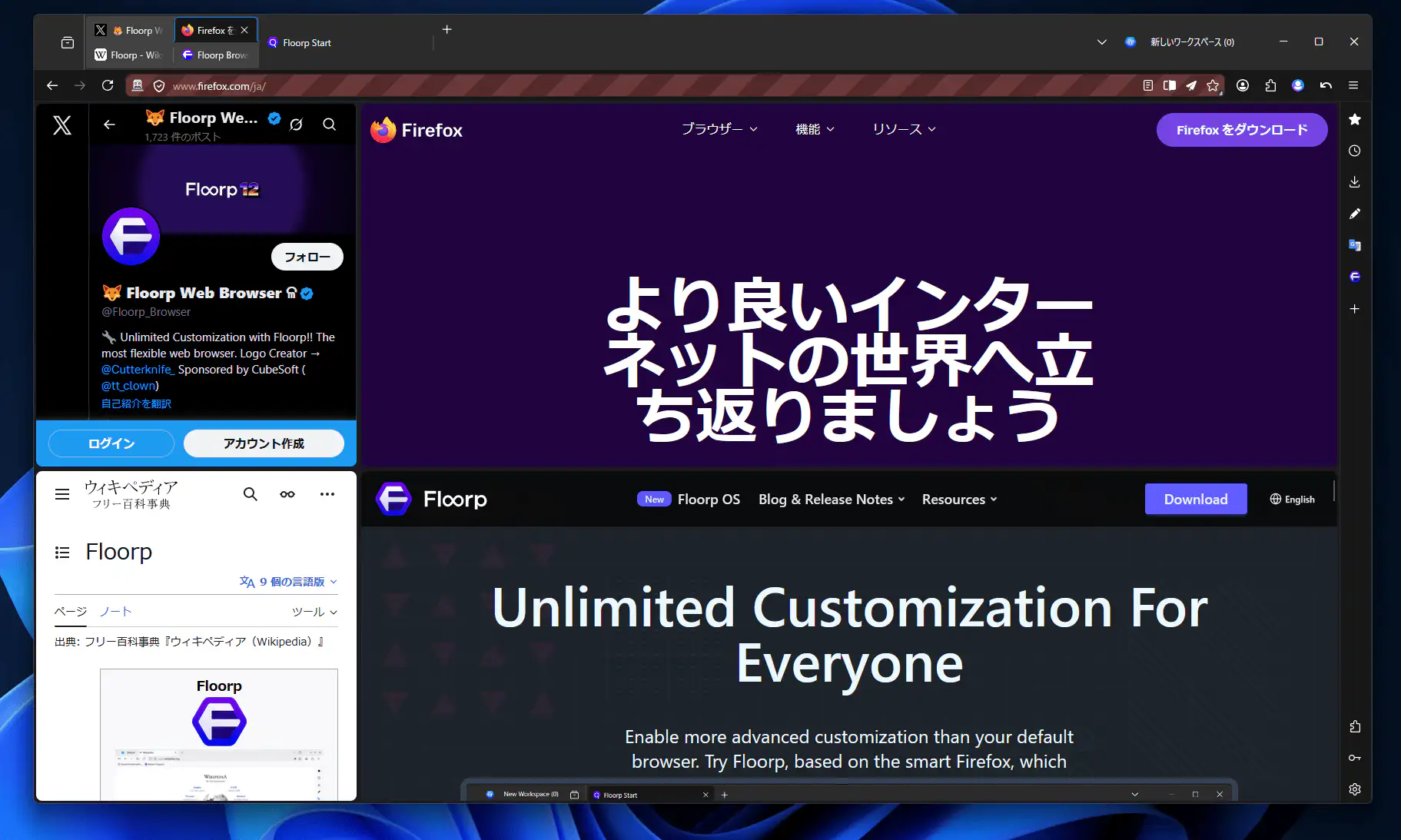Image resolution: width=1401 pixels, height=840 pixels.
Task: Open the blue profile avatar menu
Action: pyautogui.click(x=1299, y=85)
